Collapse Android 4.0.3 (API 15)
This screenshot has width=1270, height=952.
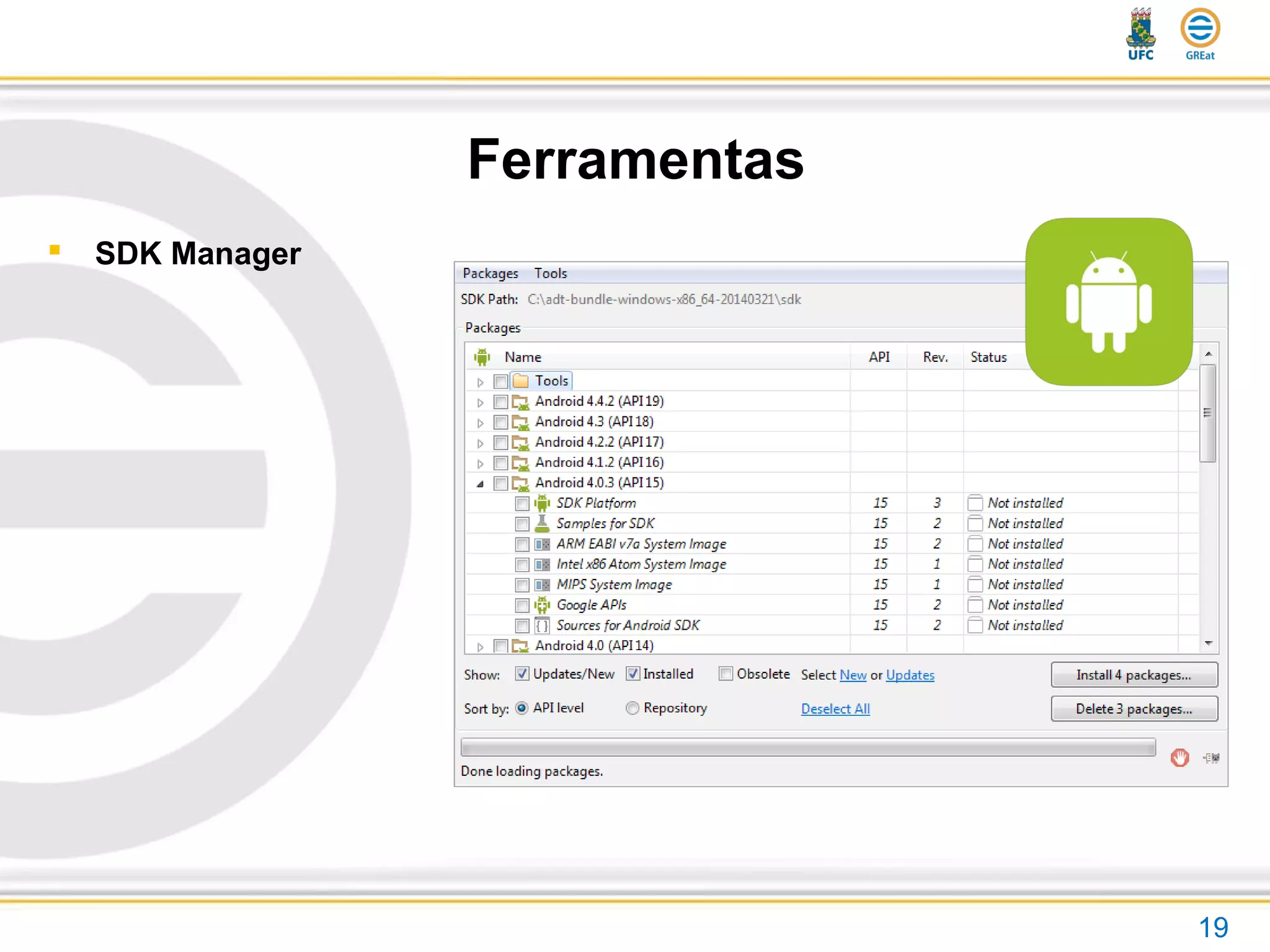coord(480,484)
